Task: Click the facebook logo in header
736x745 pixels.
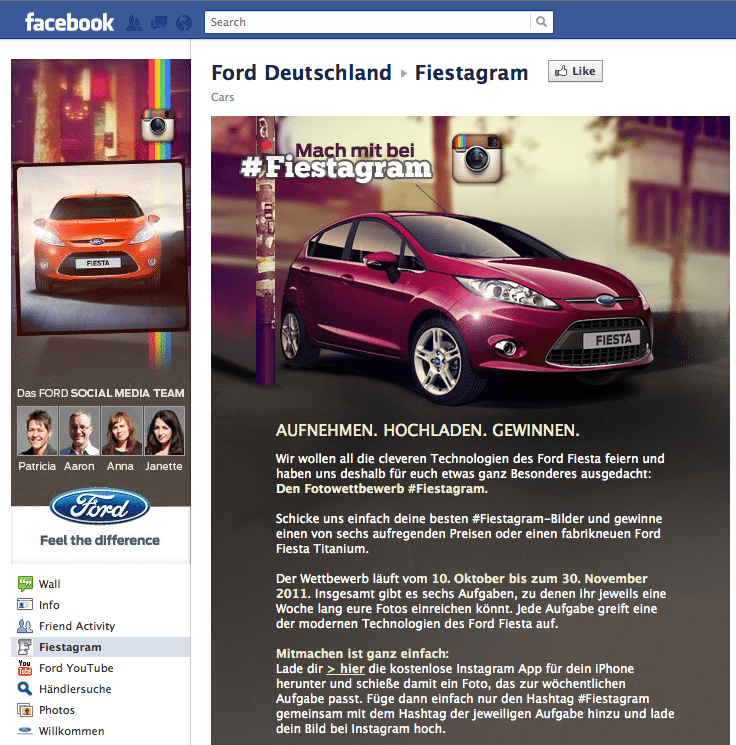Action: [69, 22]
